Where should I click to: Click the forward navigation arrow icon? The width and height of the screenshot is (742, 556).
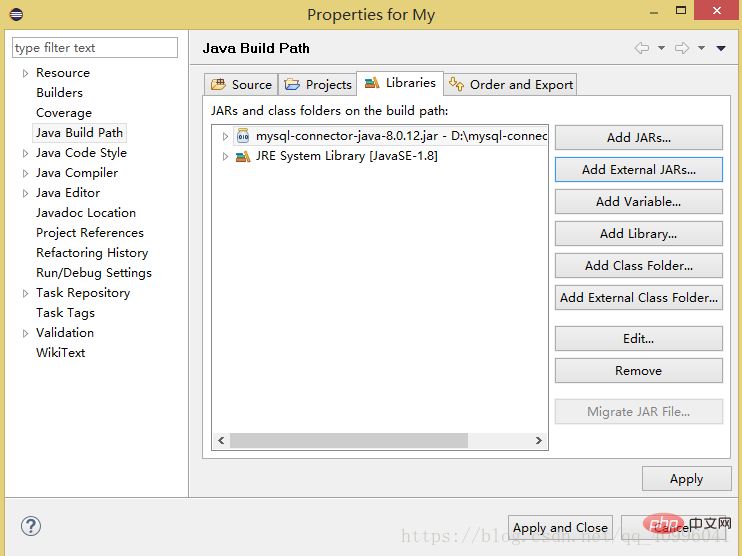[682, 48]
